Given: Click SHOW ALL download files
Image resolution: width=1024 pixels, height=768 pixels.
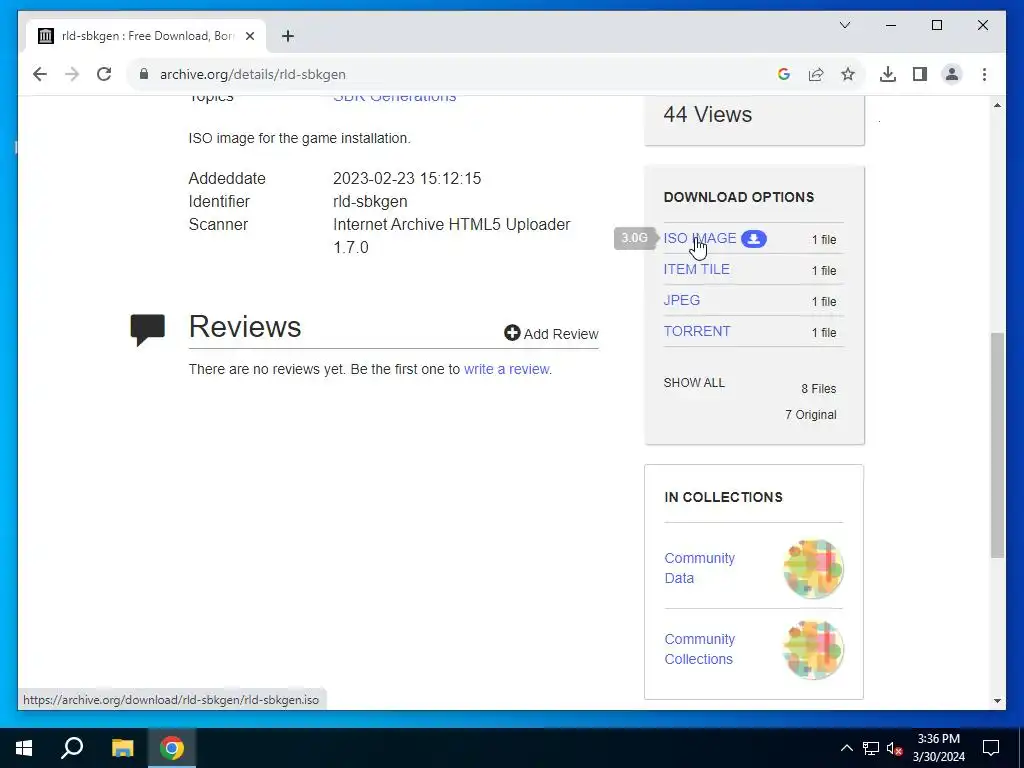Looking at the screenshot, I should tap(694, 383).
